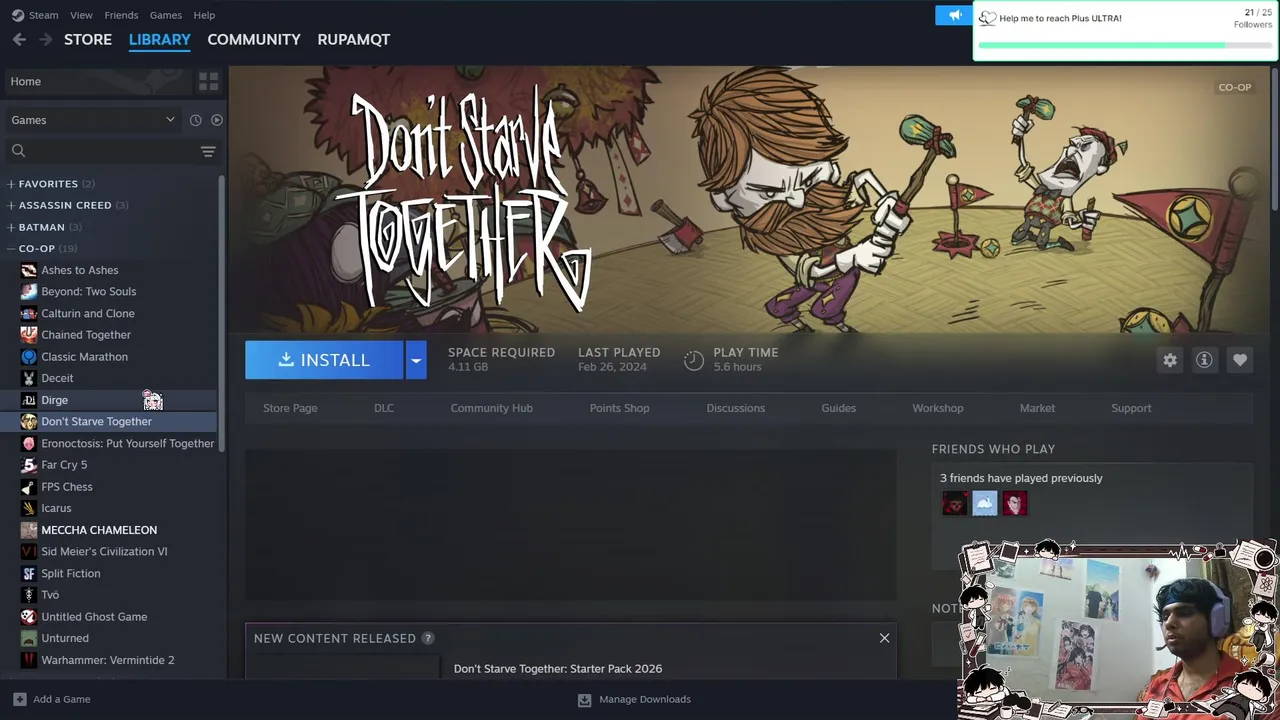Expand the Favorites collection
Screen dimensions: 1280x720
(x=11, y=184)
